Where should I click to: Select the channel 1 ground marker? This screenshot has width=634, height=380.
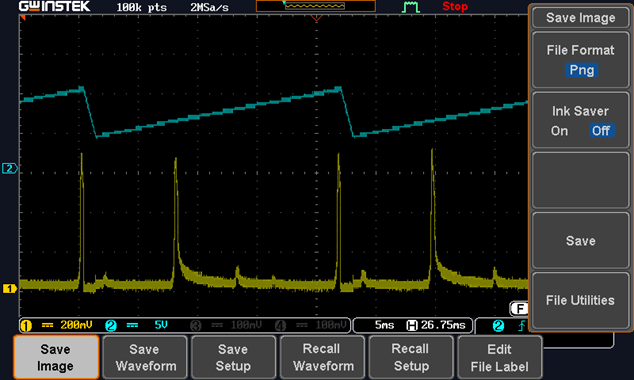click(x=10, y=288)
